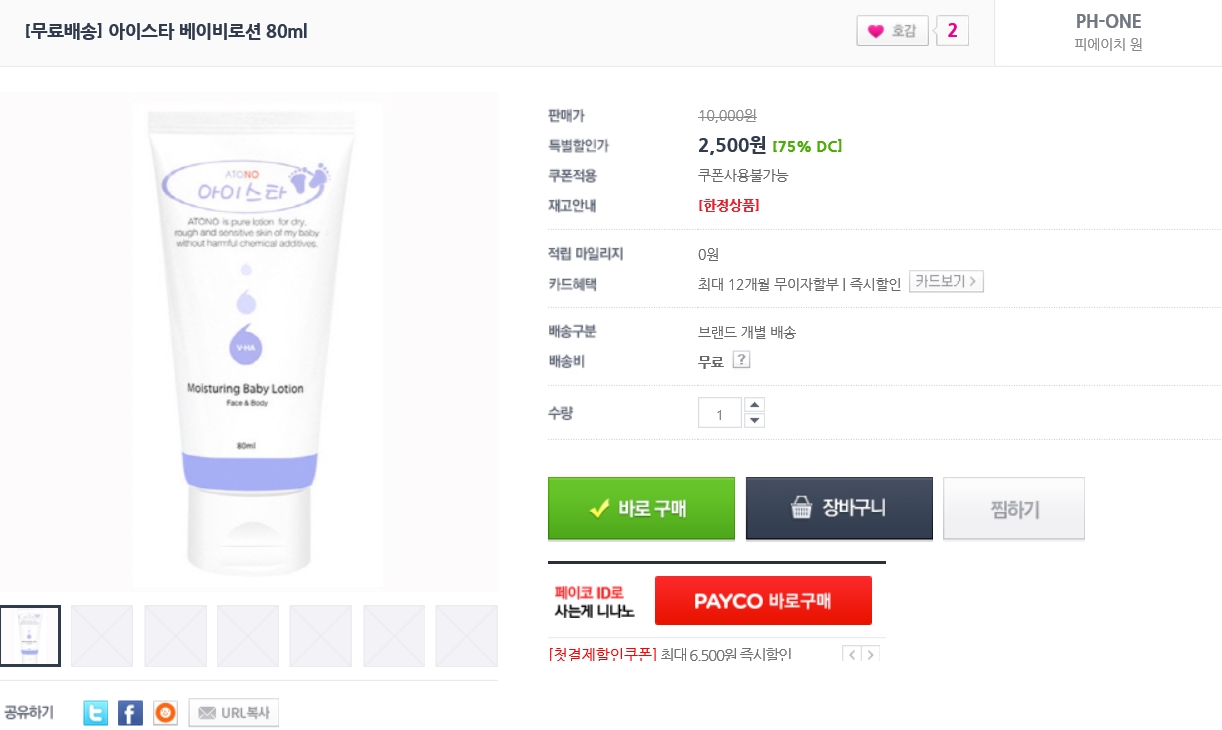Share product on Twitter
The image size is (1222, 730).
pos(95,713)
